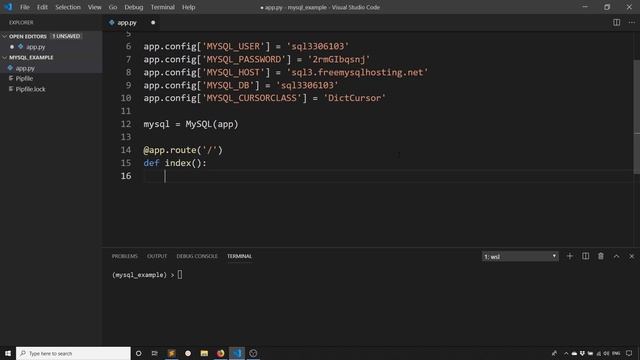The width and height of the screenshot is (640, 360).
Task: Open the Windows Start menu
Action: [x=8, y=353]
